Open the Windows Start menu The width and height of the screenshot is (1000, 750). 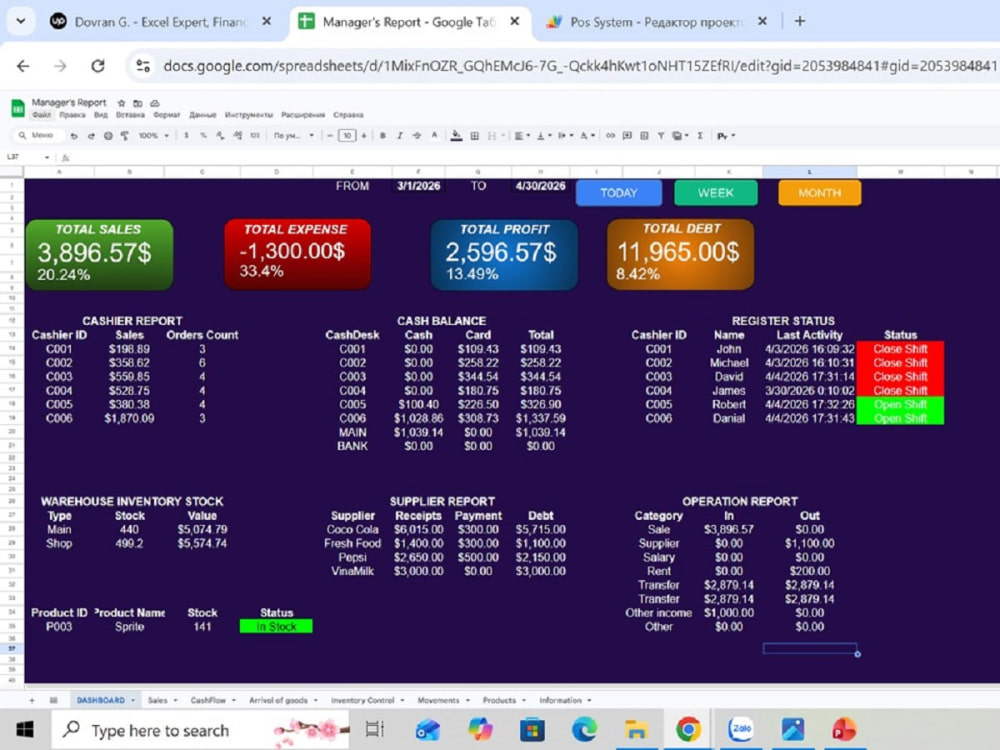coord(24,730)
